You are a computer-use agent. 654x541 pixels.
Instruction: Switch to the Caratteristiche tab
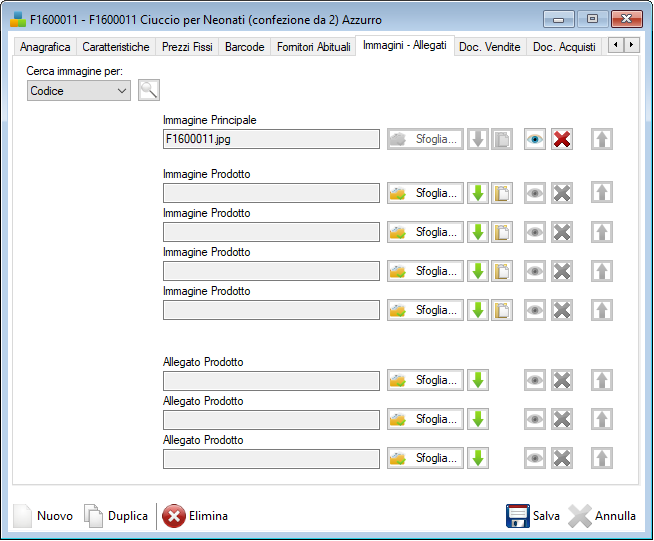[x=116, y=47]
